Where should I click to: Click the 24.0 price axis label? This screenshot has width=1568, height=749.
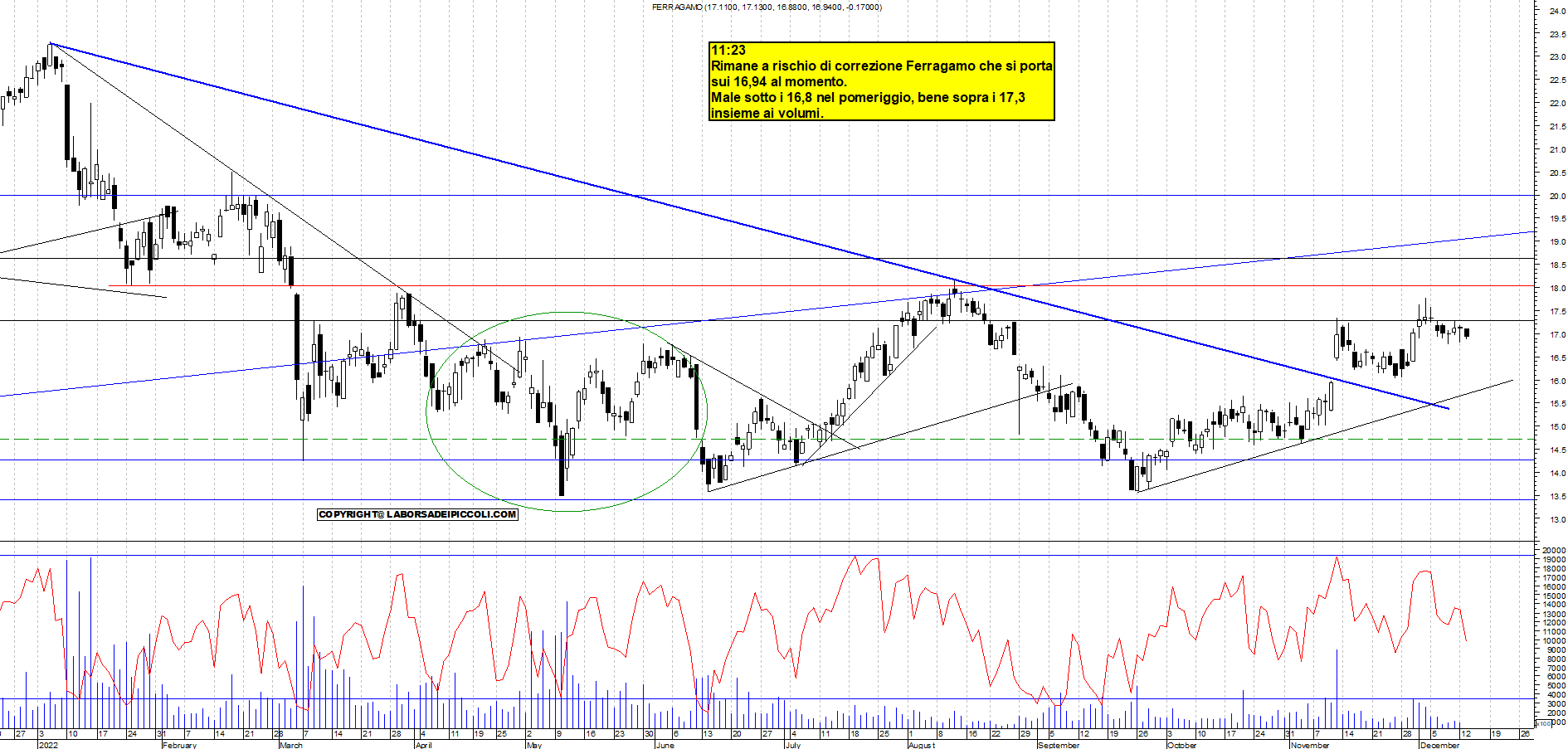point(1557,11)
